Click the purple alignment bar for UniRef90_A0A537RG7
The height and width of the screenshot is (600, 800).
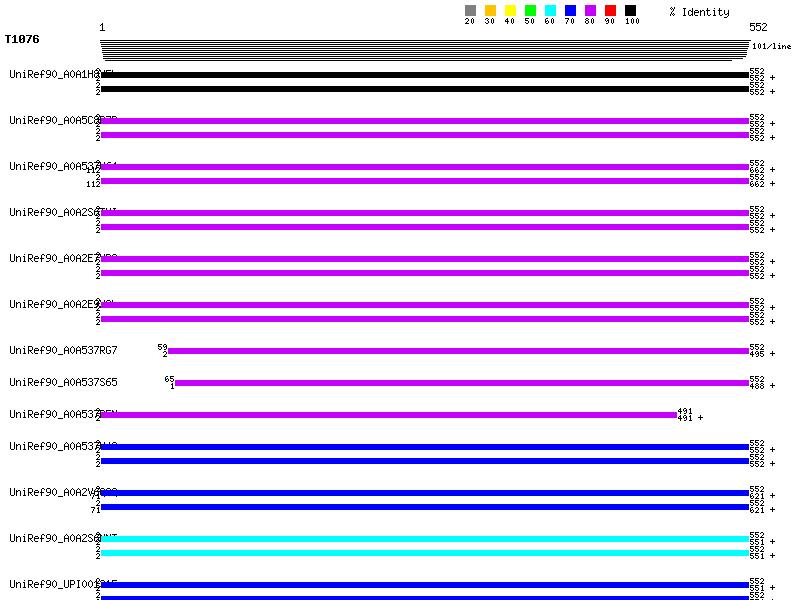[457, 351]
